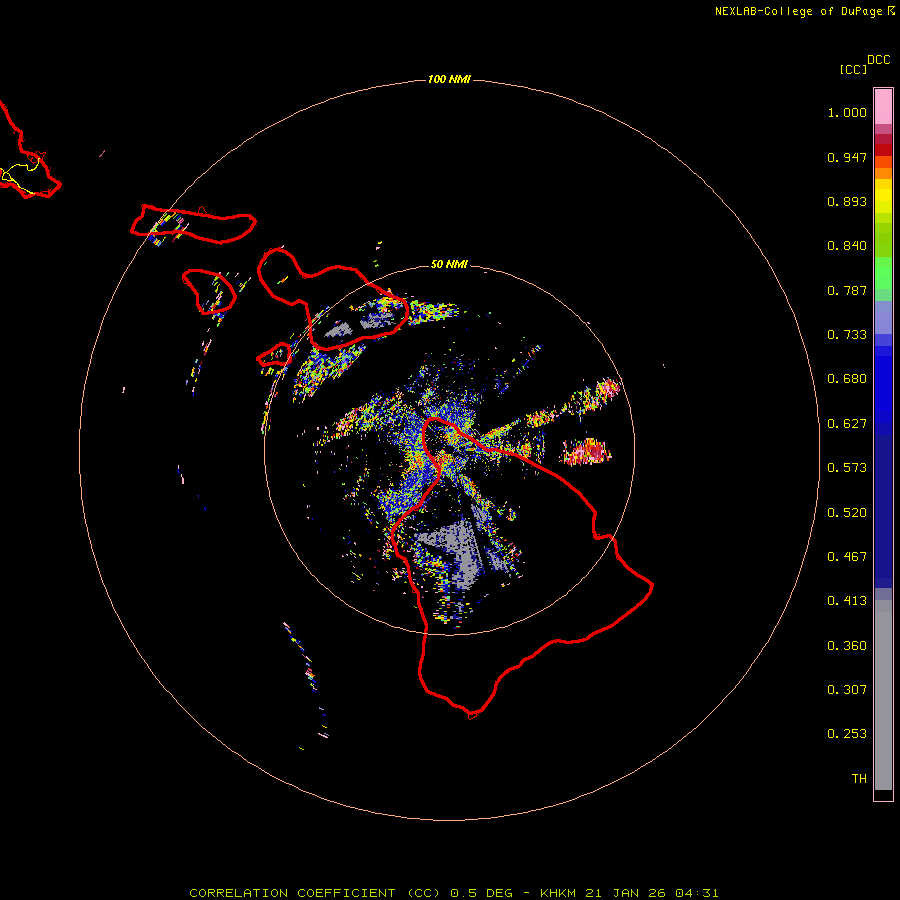Click the [CC] units label
Viewport: 900px width, 900px height.
coord(853,69)
